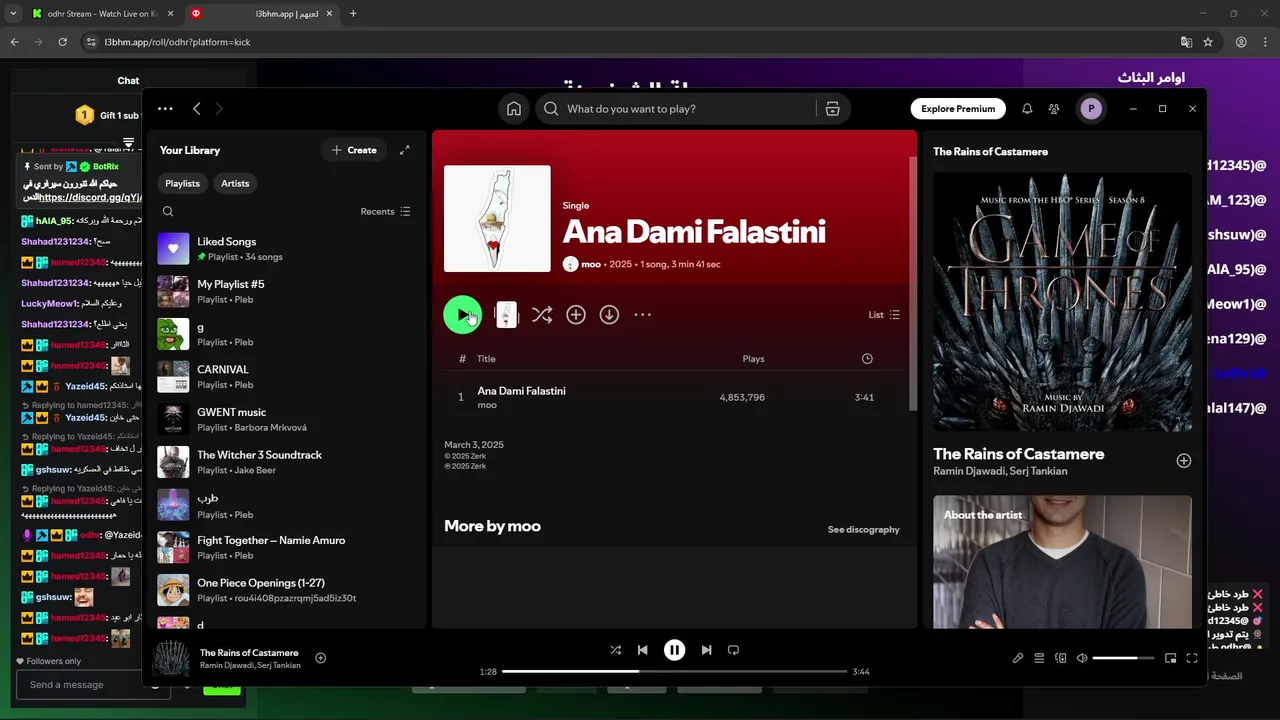Adjust the volume slider

(1123, 658)
